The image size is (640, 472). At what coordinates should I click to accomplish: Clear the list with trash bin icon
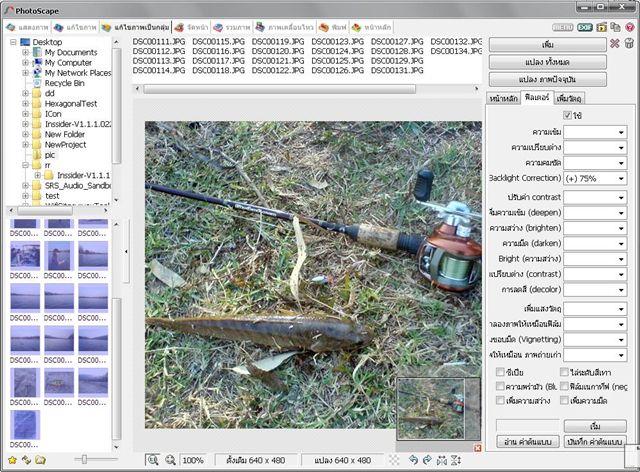(x=629, y=43)
